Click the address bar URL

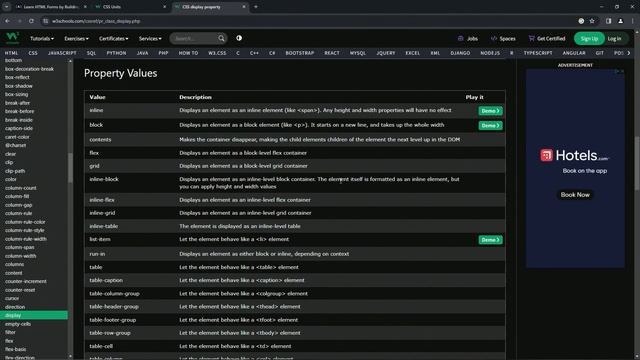click(x=96, y=21)
